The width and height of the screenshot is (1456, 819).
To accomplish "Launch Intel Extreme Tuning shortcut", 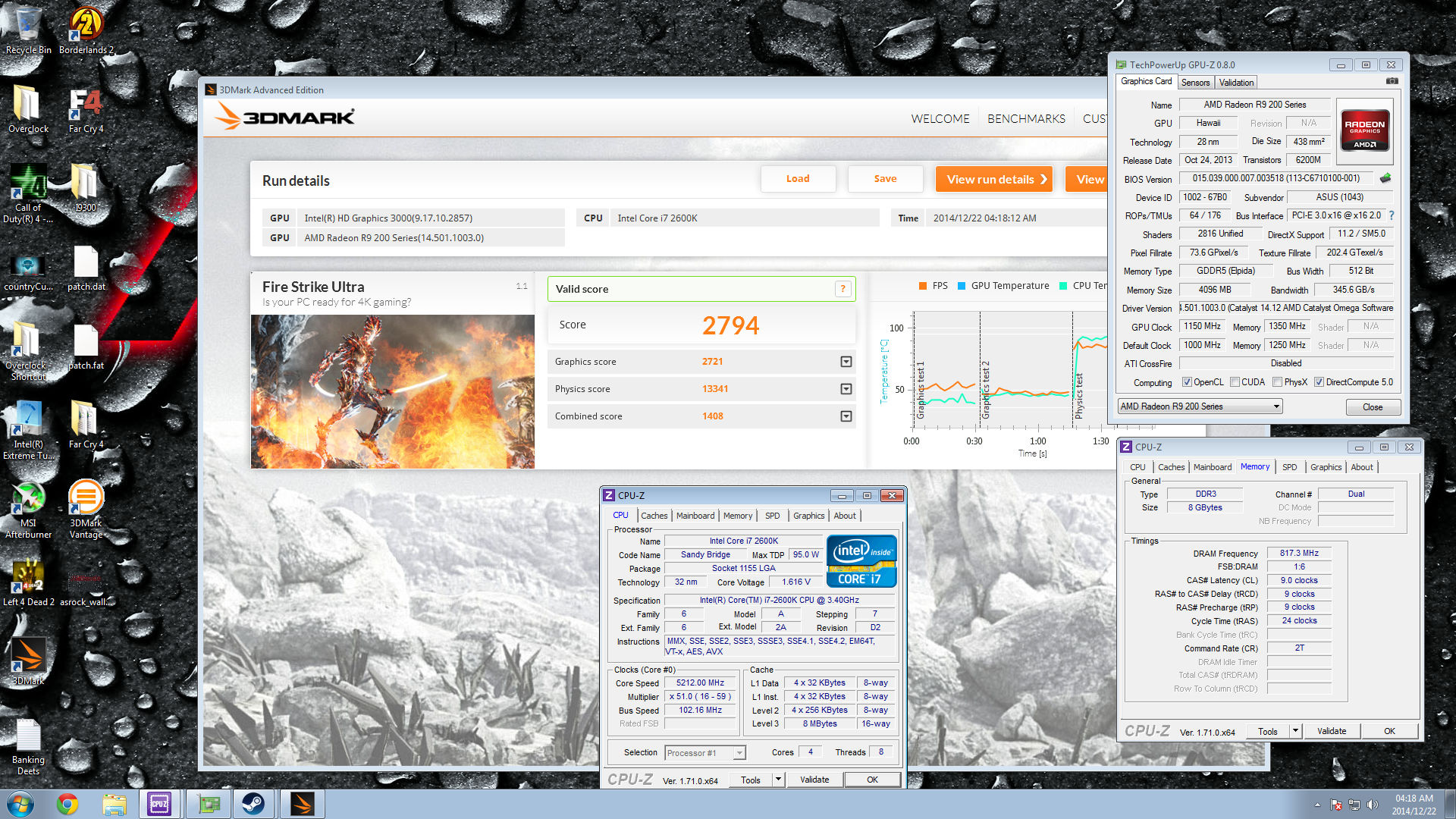I will pyautogui.click(x=28, y=430).
